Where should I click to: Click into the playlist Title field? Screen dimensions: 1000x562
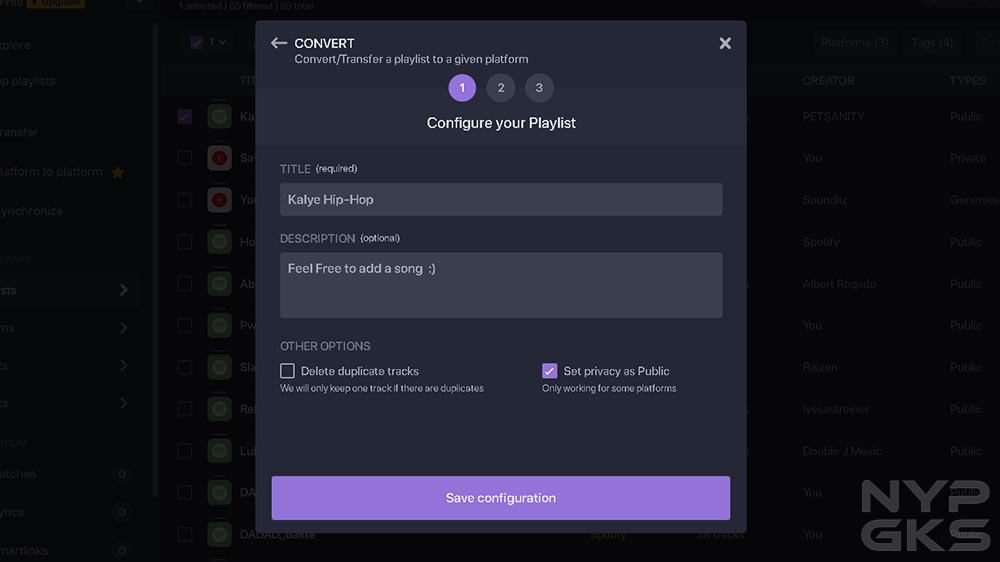[501, 199]
